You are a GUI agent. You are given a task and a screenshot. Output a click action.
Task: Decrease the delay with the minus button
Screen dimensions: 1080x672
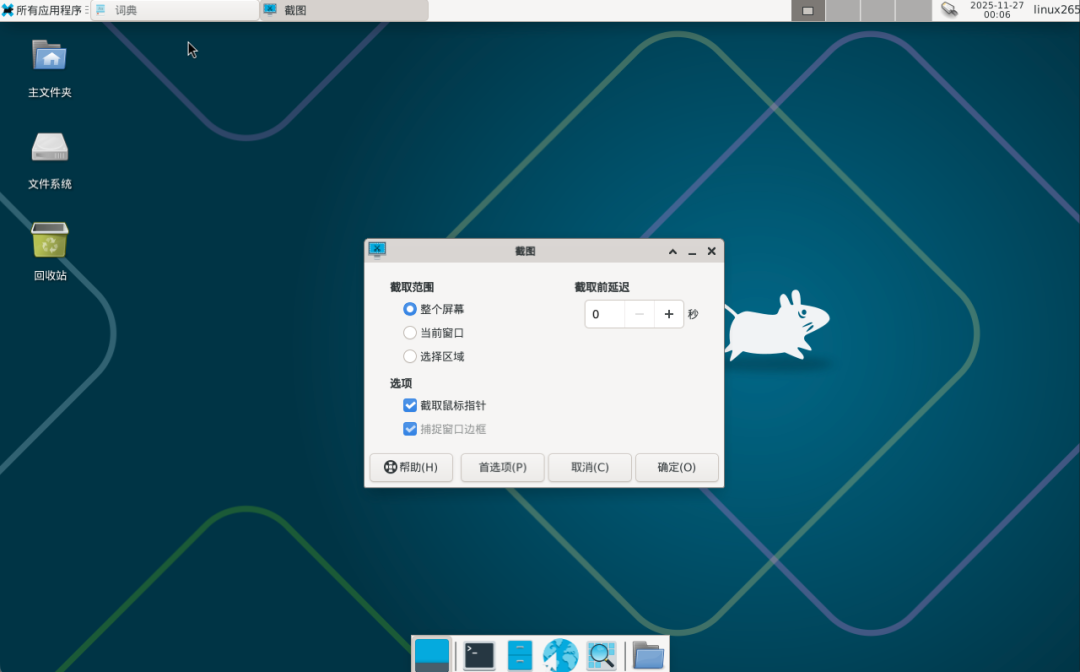pyautogui.click(x=639, y=314)
